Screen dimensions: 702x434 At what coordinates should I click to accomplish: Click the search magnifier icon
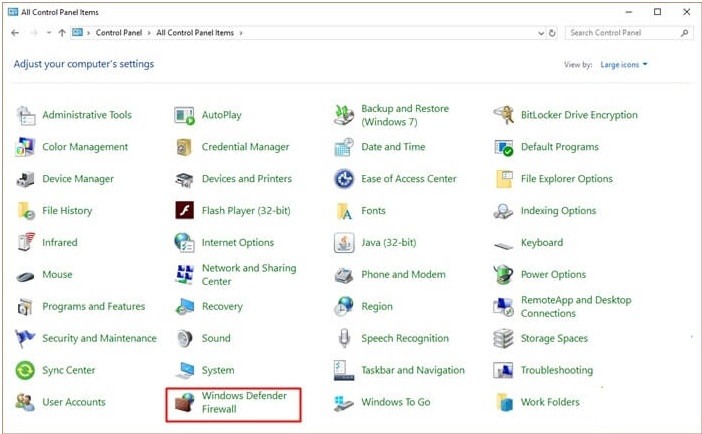685,33
